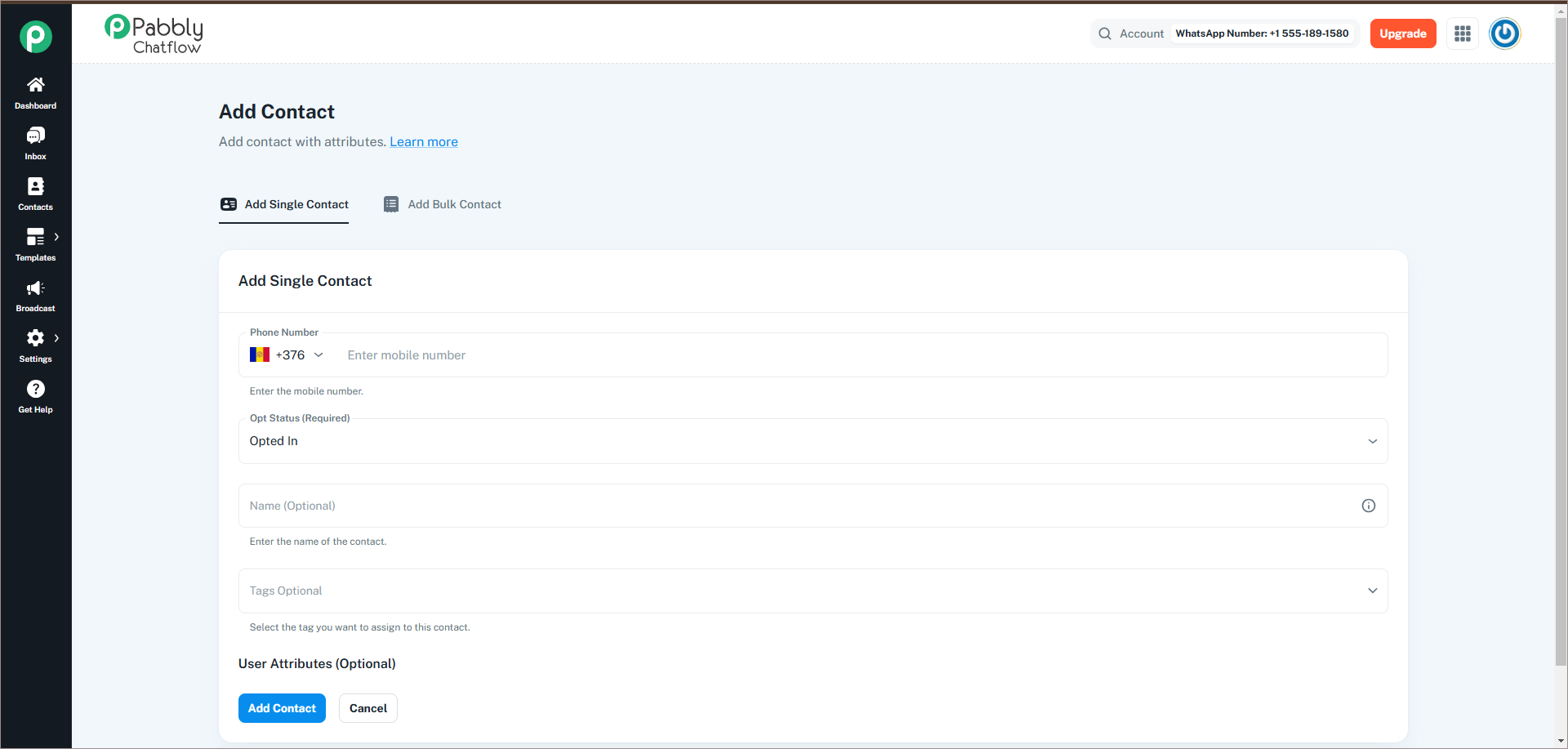The image size is (1568, 749).
Task: Click the Add Bulk Contact list icon
Action: [x=391, y=204]
